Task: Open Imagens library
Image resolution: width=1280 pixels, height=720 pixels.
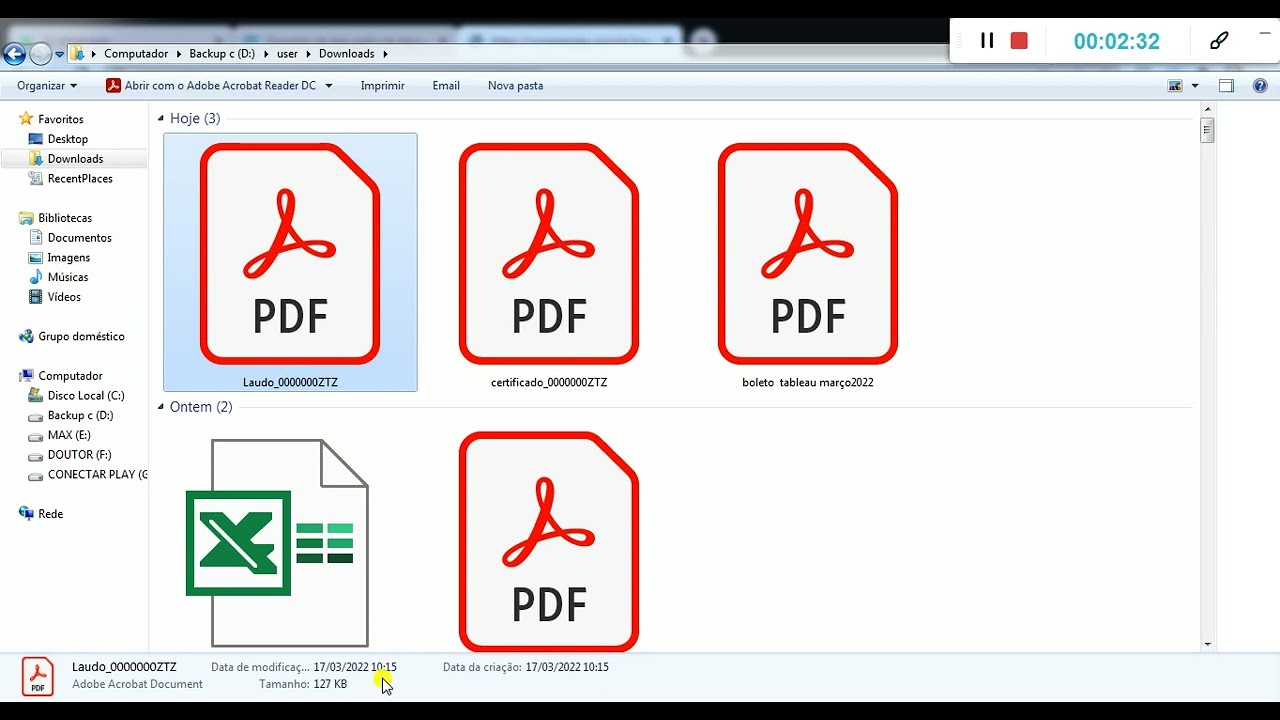Action: point(69,258)
